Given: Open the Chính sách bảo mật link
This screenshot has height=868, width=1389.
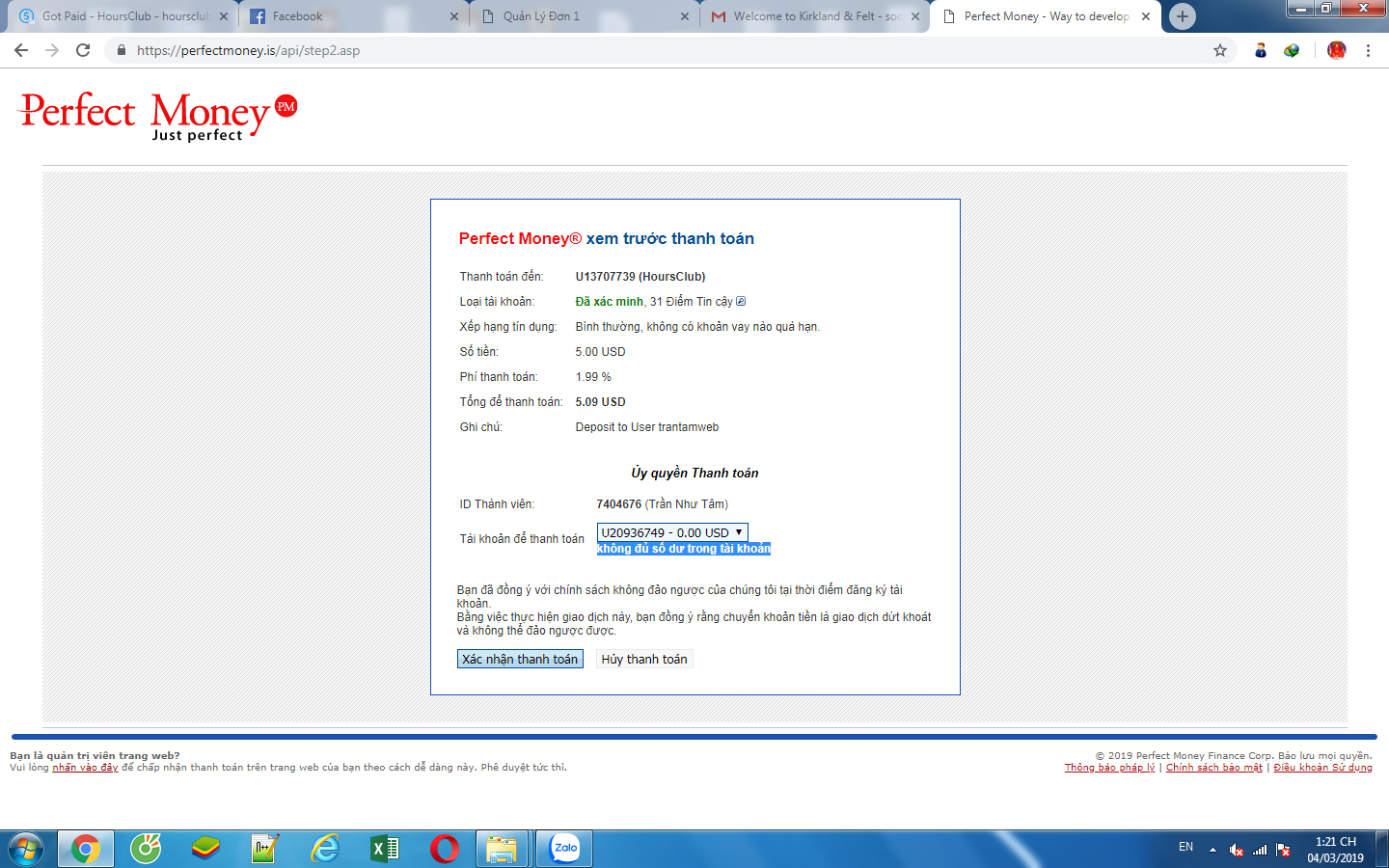Looking at the screenshot, I should (x=1214, y=768).
